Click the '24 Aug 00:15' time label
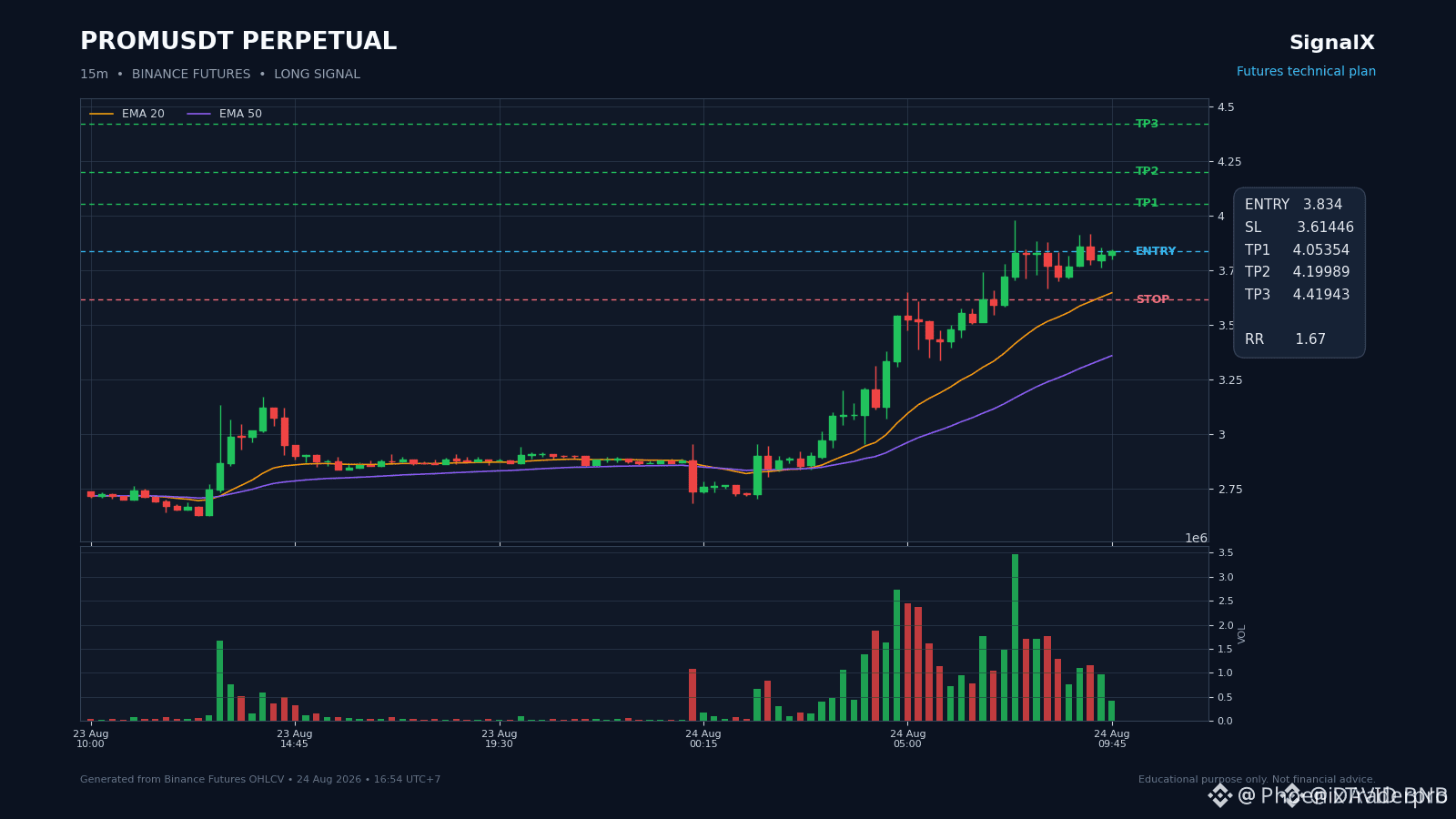 point(703,739)
